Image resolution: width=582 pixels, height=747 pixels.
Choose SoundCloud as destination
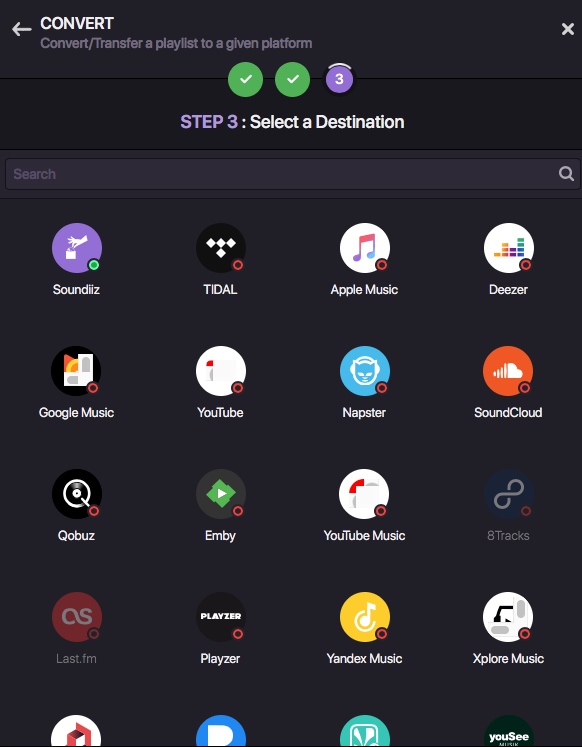coord(508,371)
